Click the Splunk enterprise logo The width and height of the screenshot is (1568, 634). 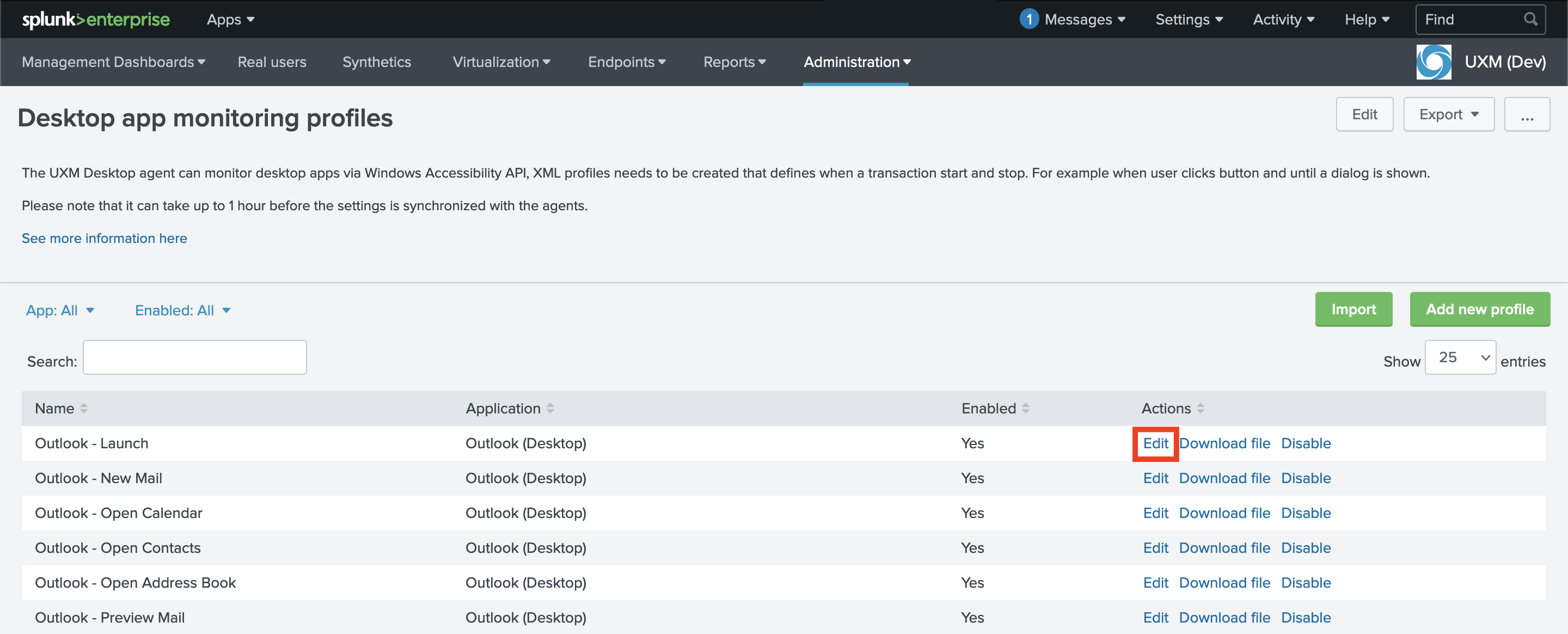coord(96,20)
